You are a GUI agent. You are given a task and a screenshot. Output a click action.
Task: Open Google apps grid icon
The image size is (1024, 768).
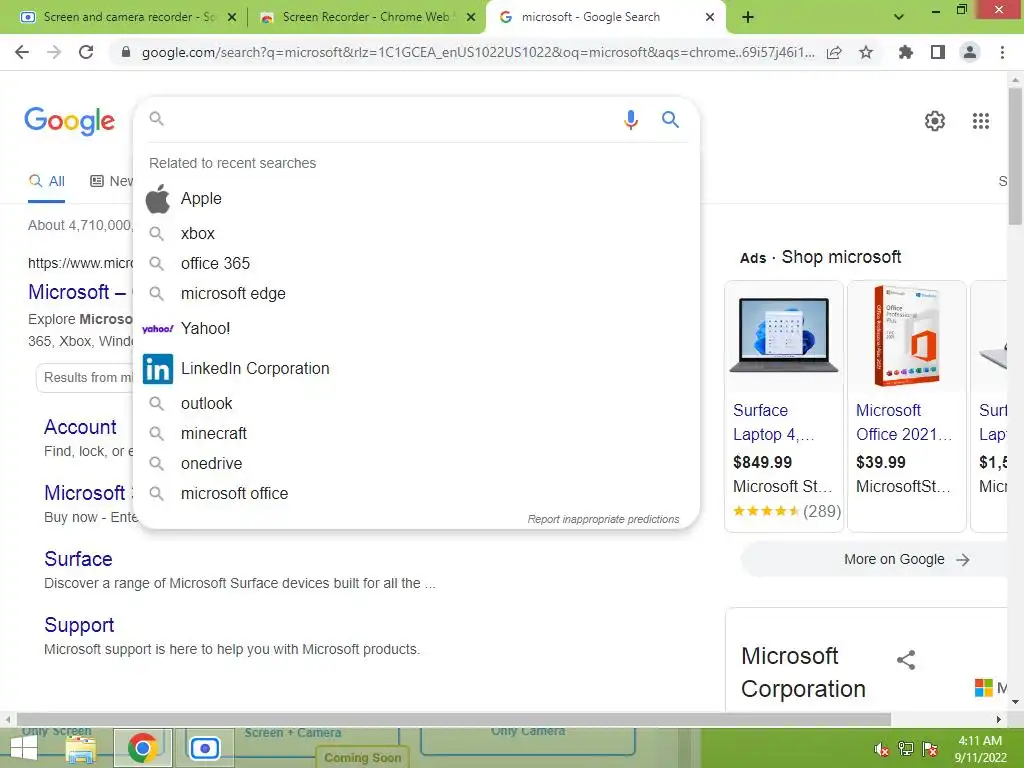pyautogui.click(x=980, y=121)
